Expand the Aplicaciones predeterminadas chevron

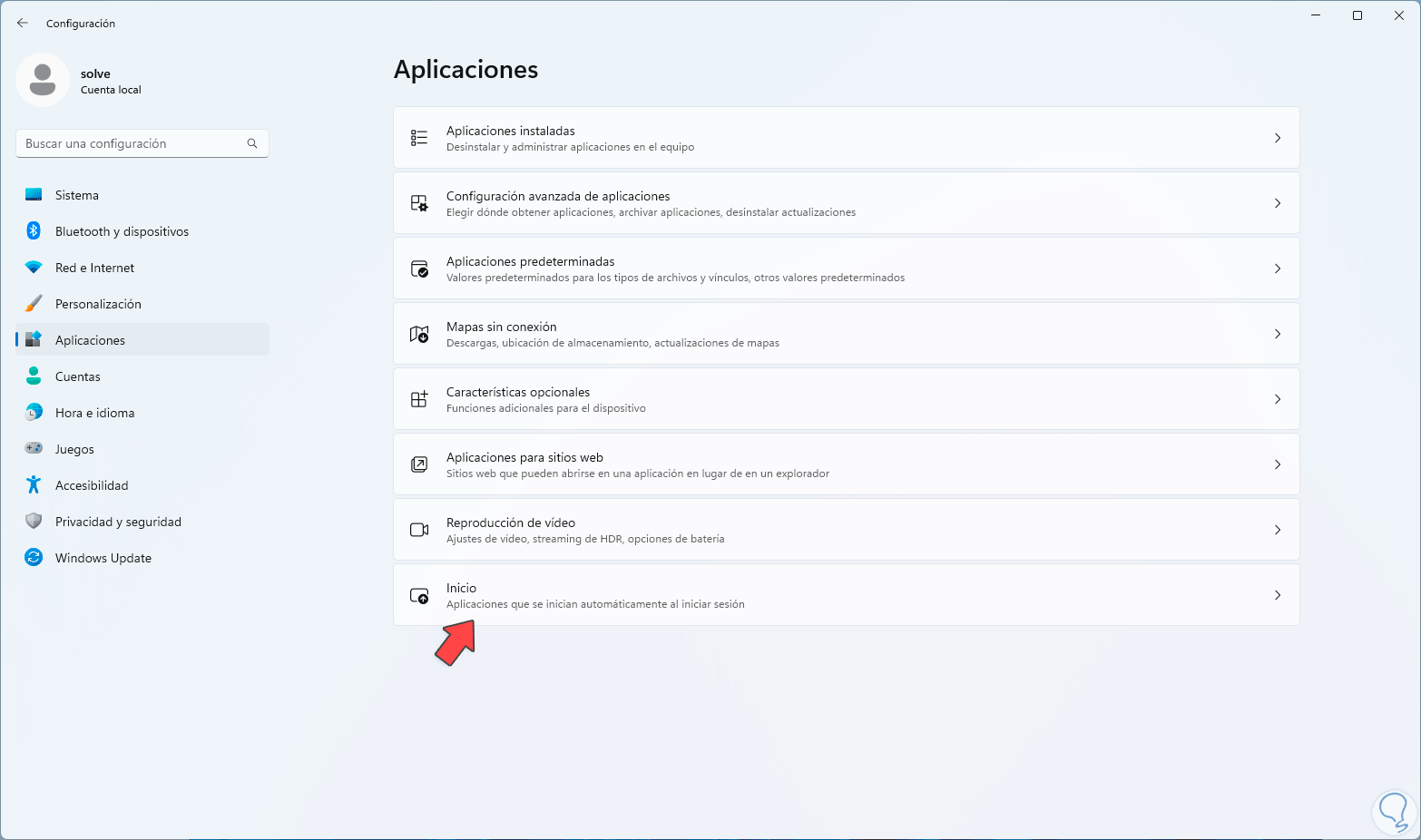(1277, 269)
